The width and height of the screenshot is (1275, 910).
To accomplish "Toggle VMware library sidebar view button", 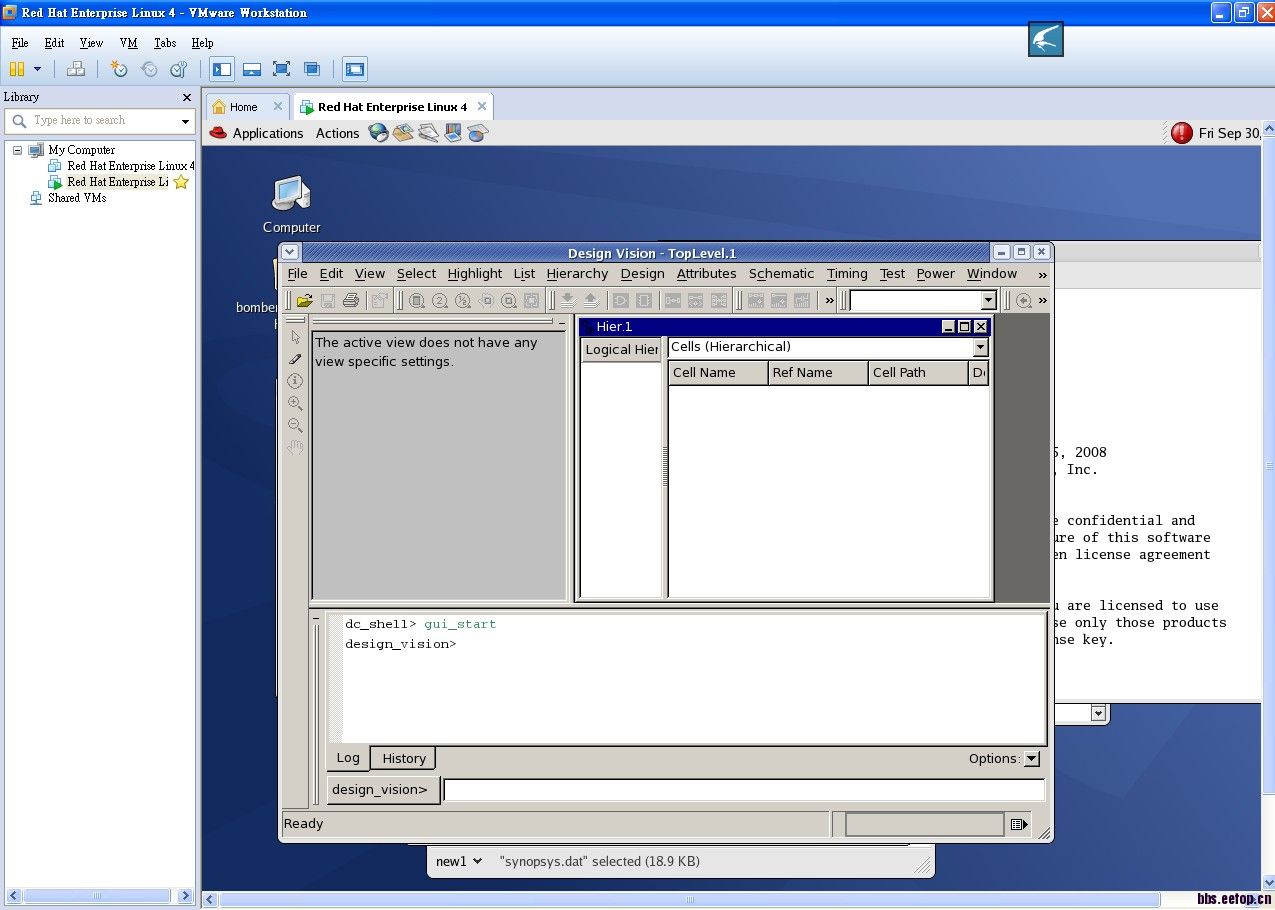I will tap(222, 69).
